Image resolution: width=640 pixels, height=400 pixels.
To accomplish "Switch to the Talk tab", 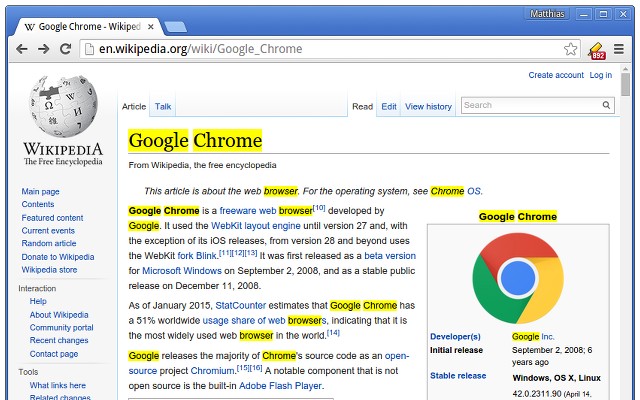I will (163, 107).
